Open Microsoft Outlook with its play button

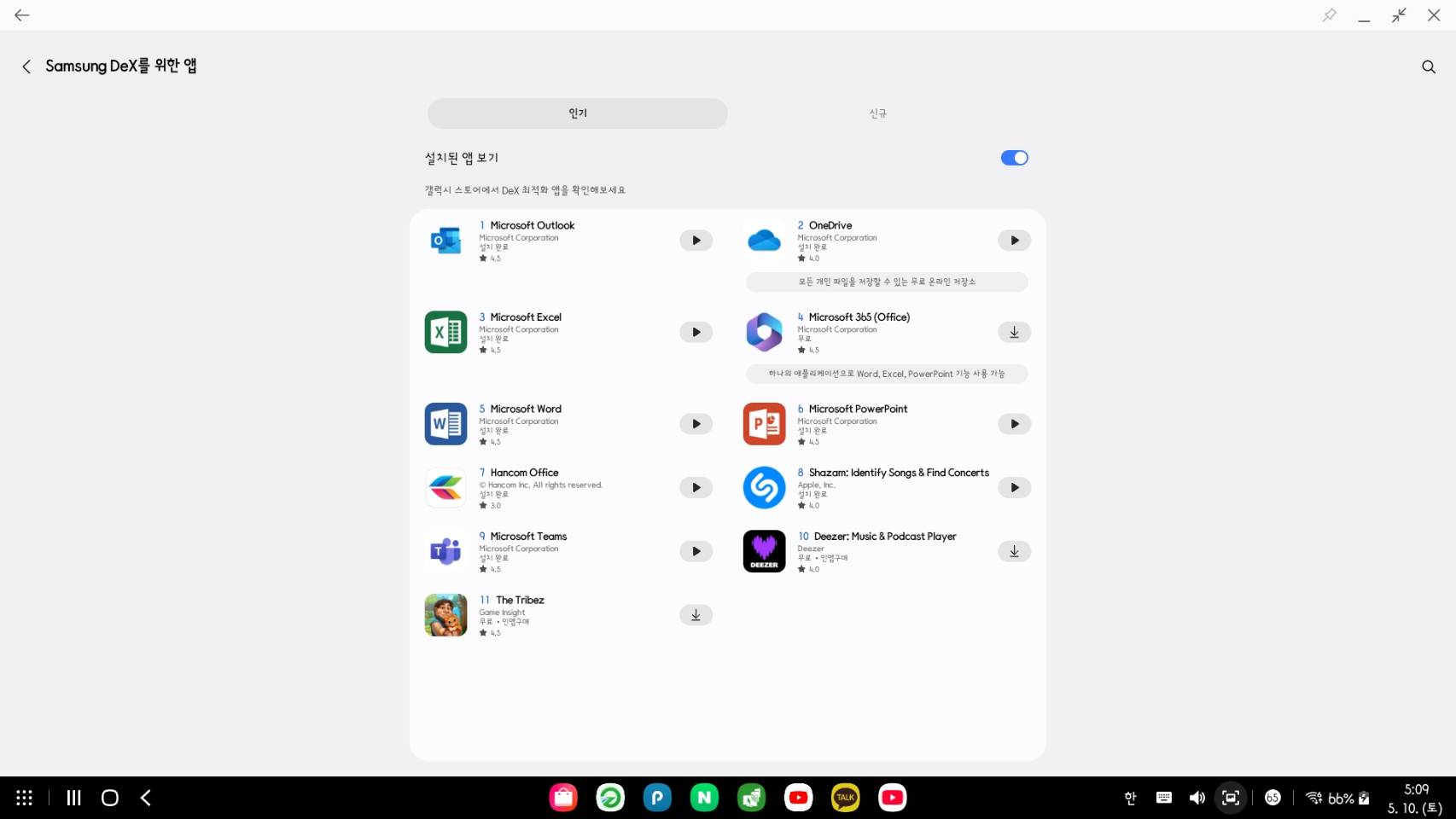point(696,241)
